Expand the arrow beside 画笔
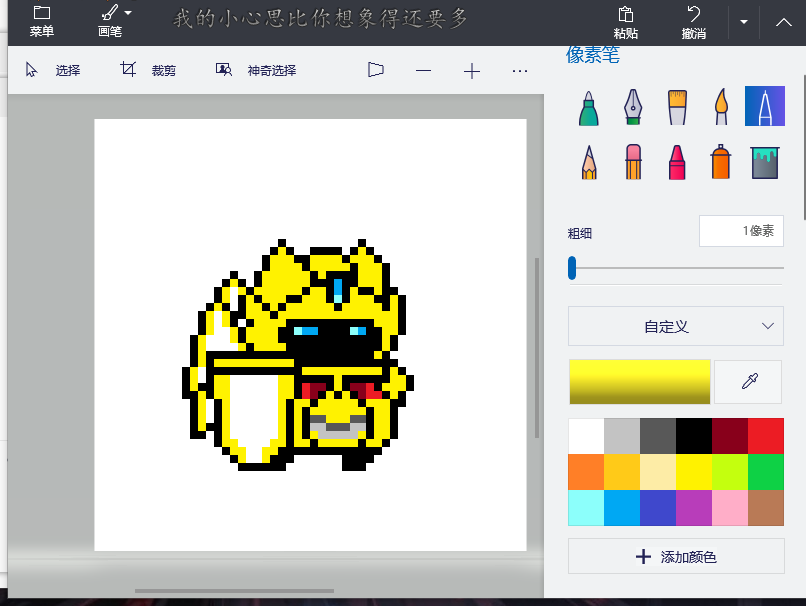The image size is (806, 606). coord(129,13)
